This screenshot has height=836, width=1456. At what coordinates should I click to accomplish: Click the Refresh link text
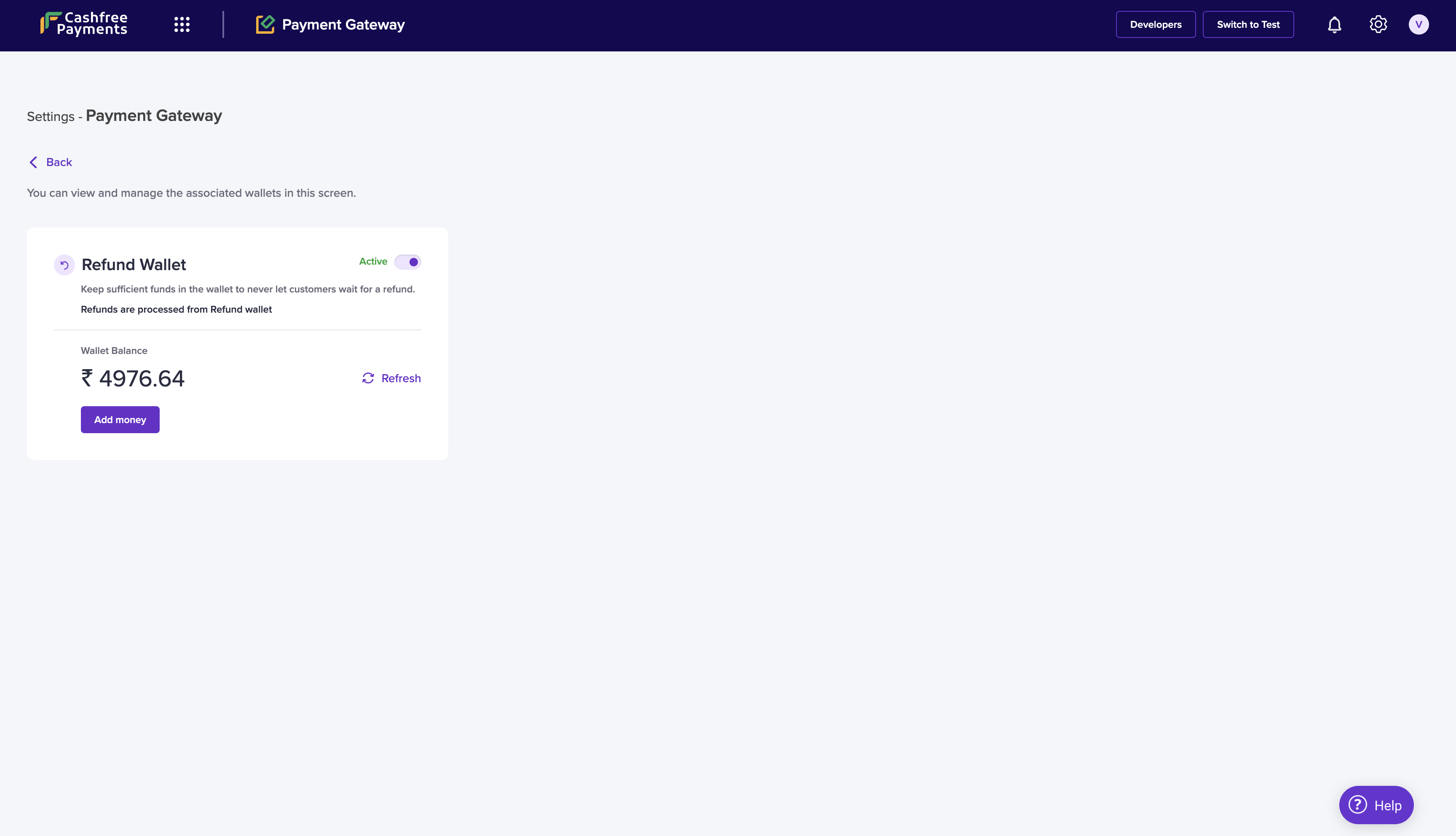tap(401, 378)
